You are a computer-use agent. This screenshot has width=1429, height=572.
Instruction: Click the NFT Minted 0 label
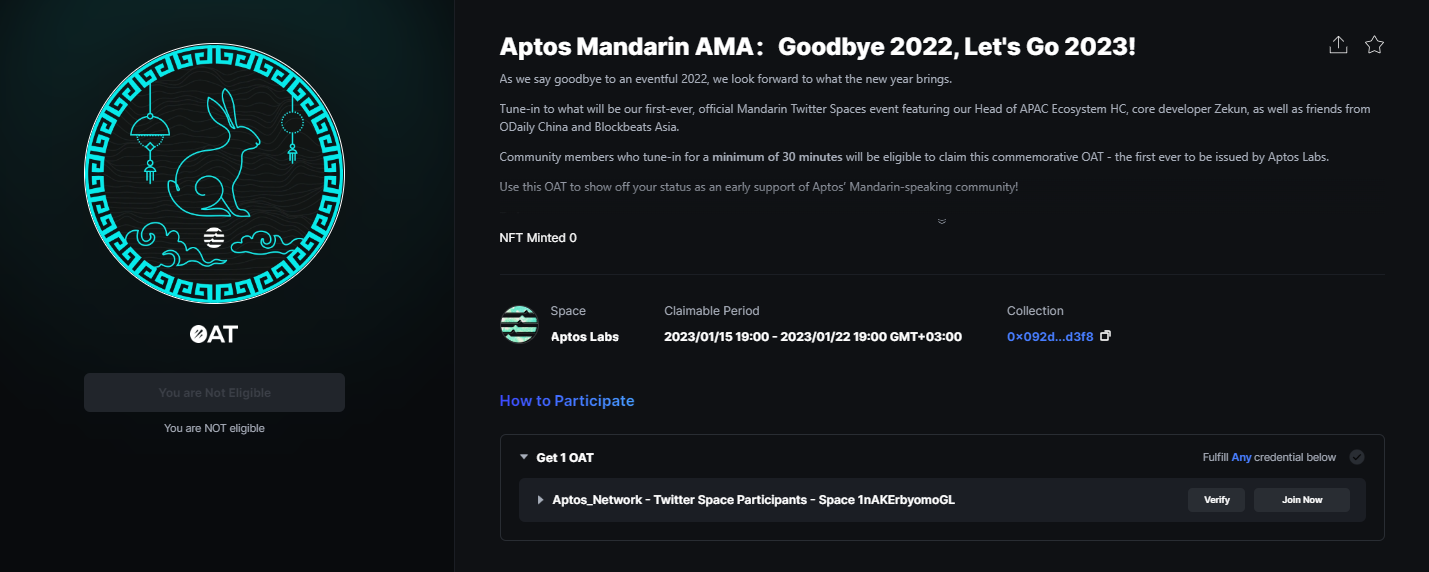(x=538, y=238)
